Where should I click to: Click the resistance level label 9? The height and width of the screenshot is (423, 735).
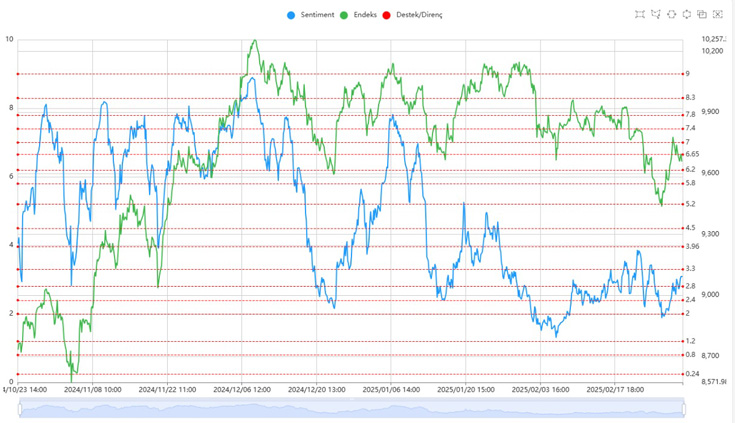coord(687,74)
